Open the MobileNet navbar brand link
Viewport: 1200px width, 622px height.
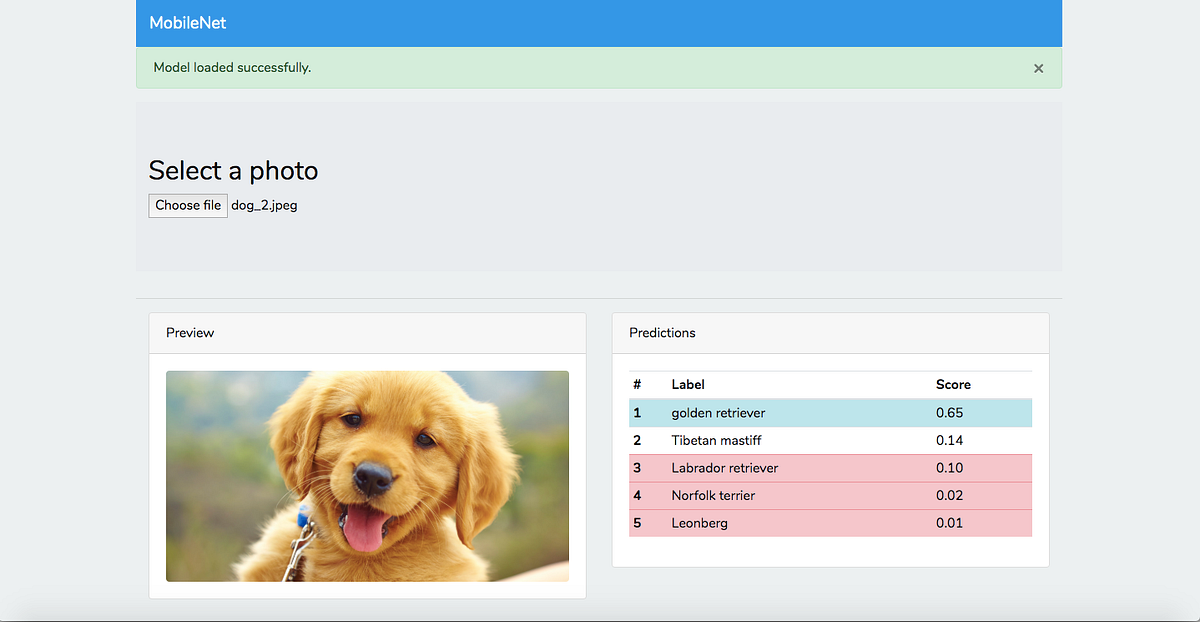(x=188, y=22)
